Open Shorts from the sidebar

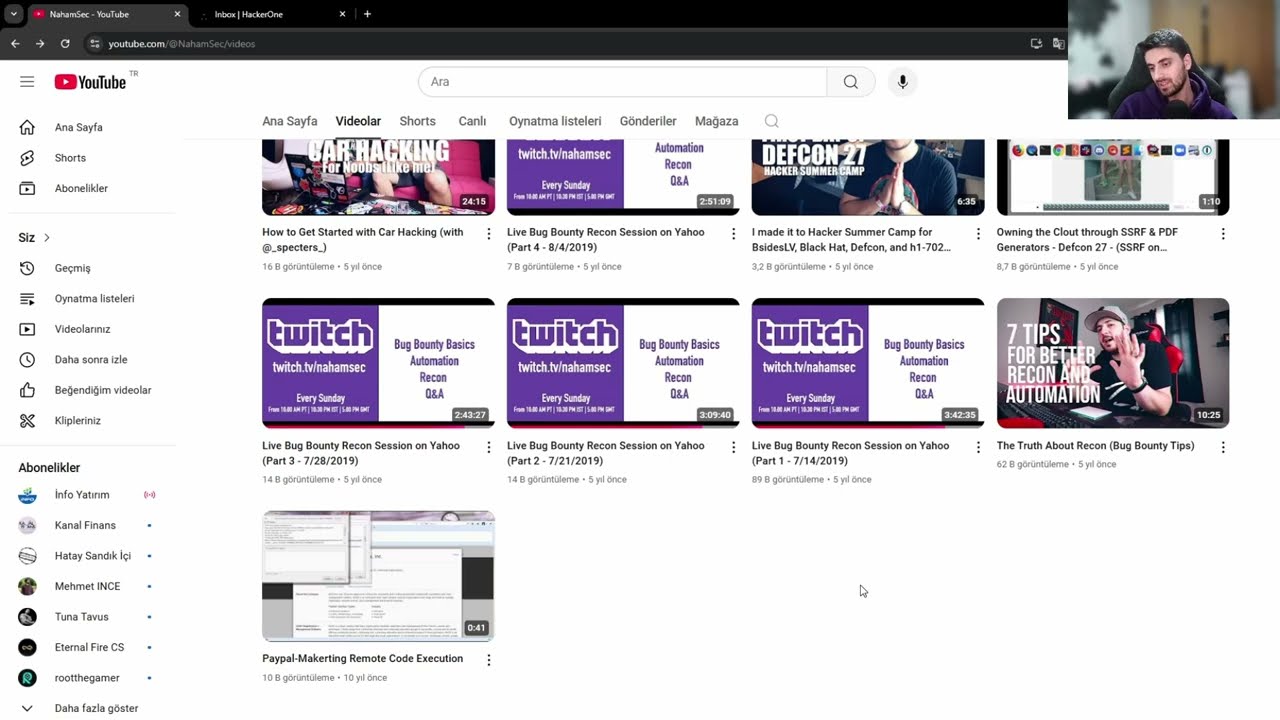coord(69,158)
